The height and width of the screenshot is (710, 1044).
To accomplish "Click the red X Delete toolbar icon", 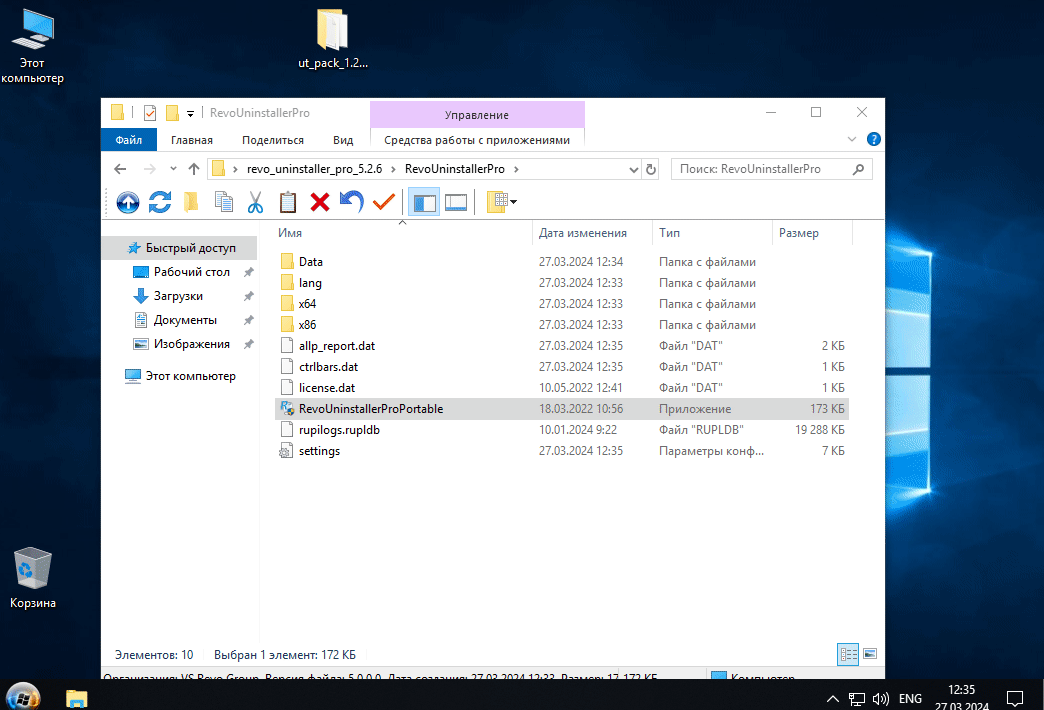I will coord(320,202).
